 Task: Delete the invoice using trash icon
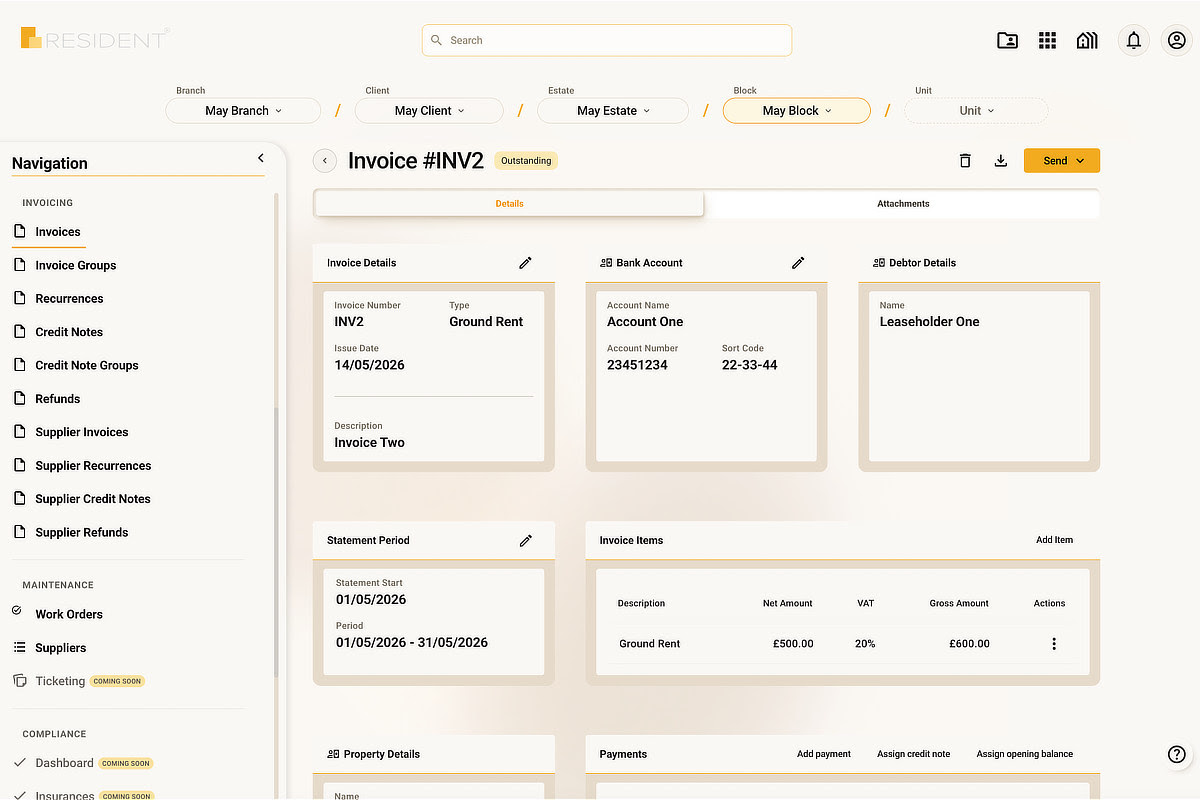[x=965, y=161]
